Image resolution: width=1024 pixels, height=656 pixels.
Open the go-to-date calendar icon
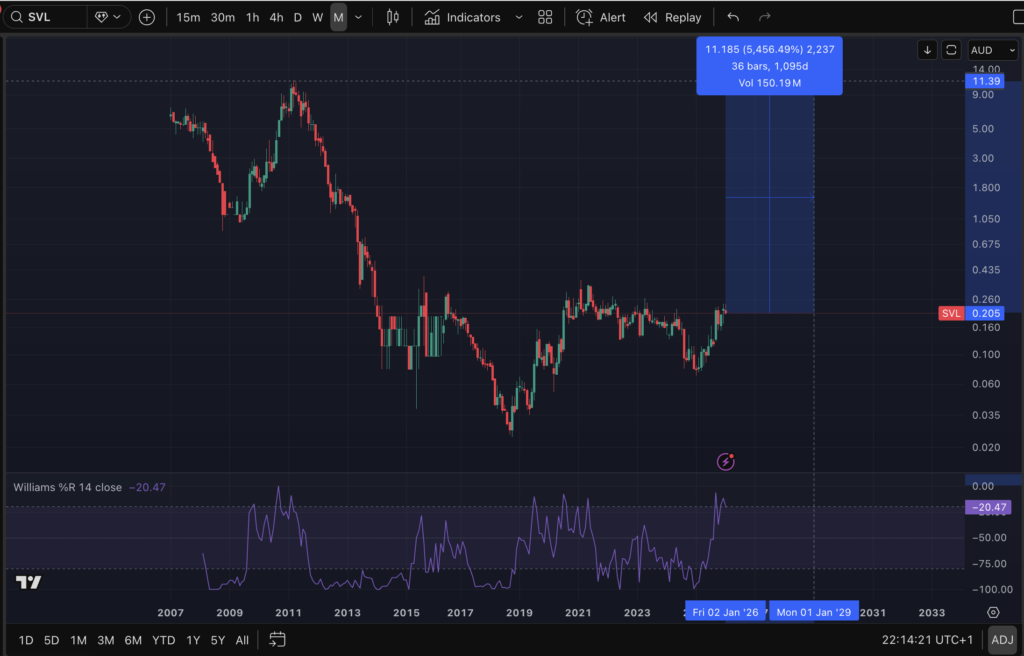pyautogui.click(x=278, y=639)
